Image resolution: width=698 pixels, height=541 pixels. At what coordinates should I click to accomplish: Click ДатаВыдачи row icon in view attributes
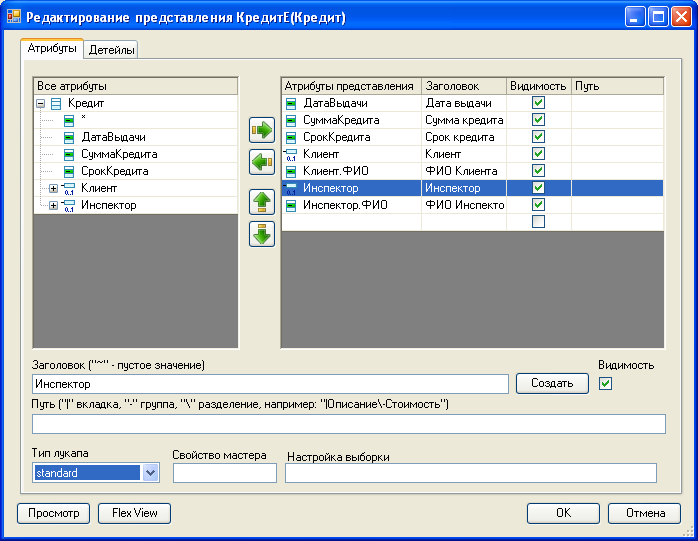[291, 104]
